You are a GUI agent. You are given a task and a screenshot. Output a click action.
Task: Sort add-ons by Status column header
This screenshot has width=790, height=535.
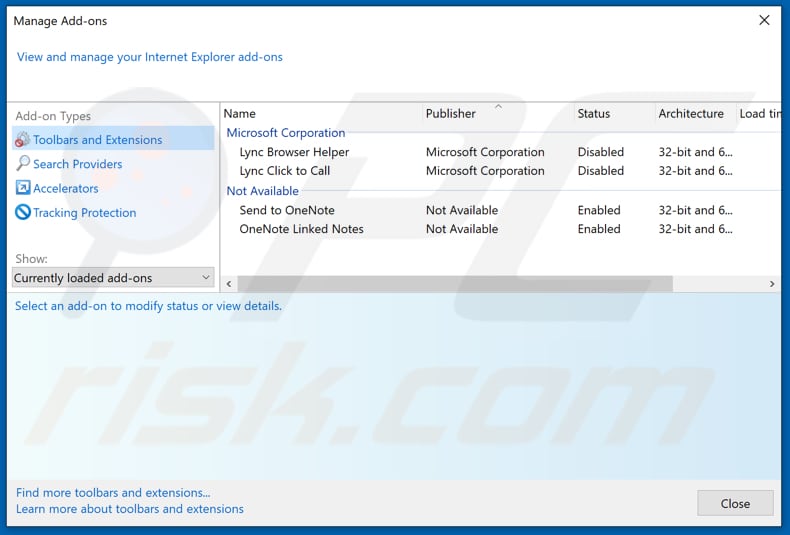point(594,114)
